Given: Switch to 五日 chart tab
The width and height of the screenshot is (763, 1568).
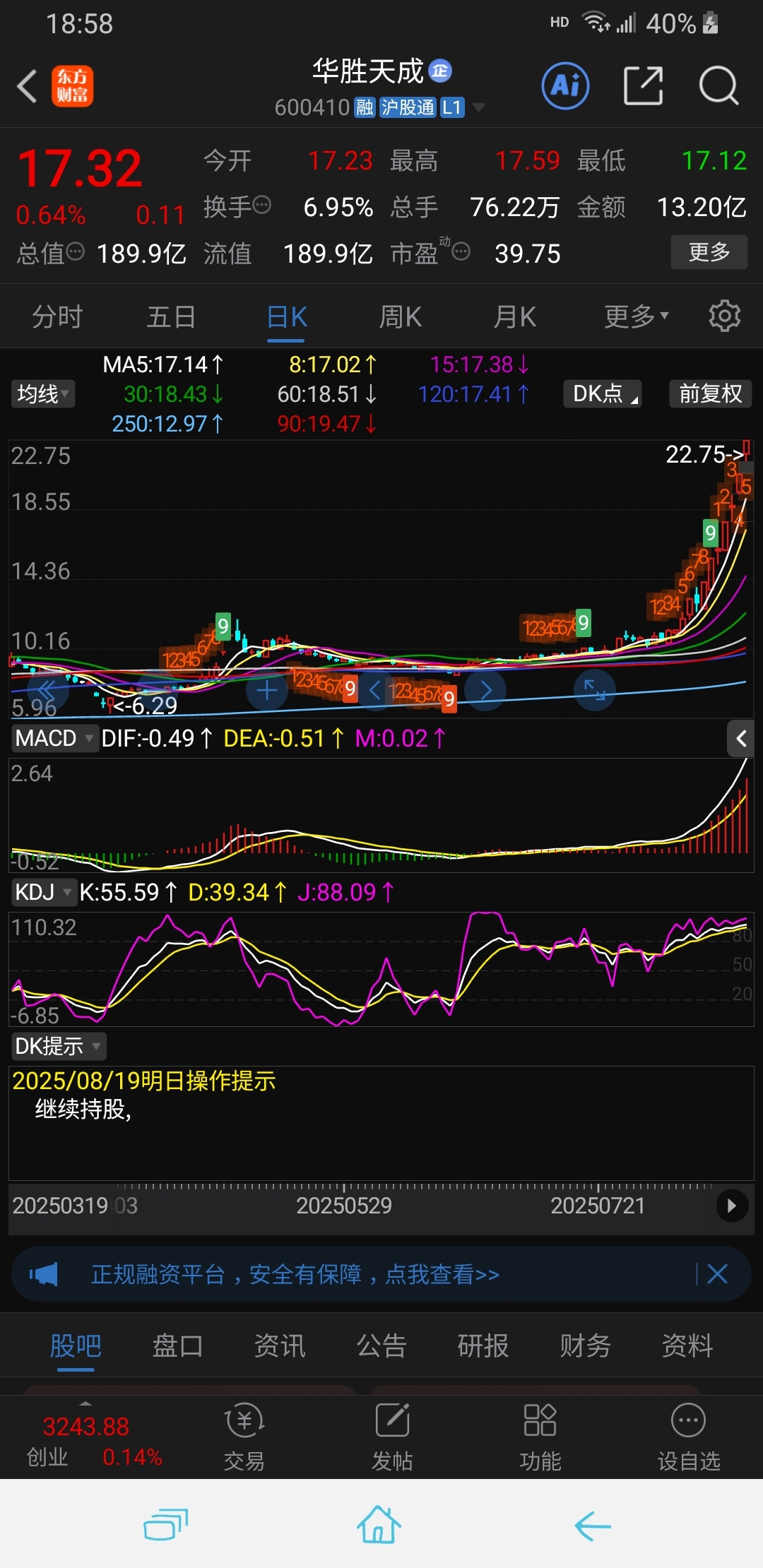Looking at the screenshot, I should 171,316.
